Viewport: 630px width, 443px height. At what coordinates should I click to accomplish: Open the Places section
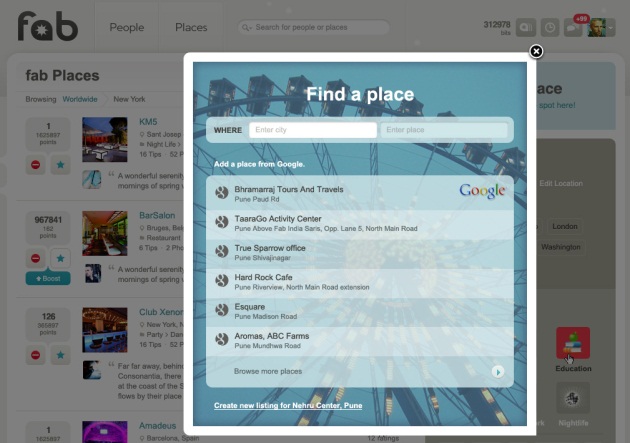(191, 27)
